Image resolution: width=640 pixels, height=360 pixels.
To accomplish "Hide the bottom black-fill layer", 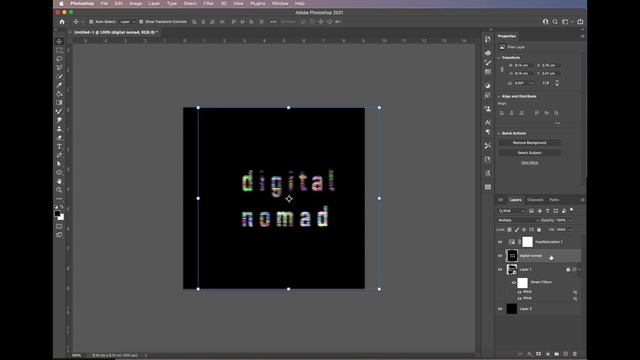I will [x=500, y=309].
